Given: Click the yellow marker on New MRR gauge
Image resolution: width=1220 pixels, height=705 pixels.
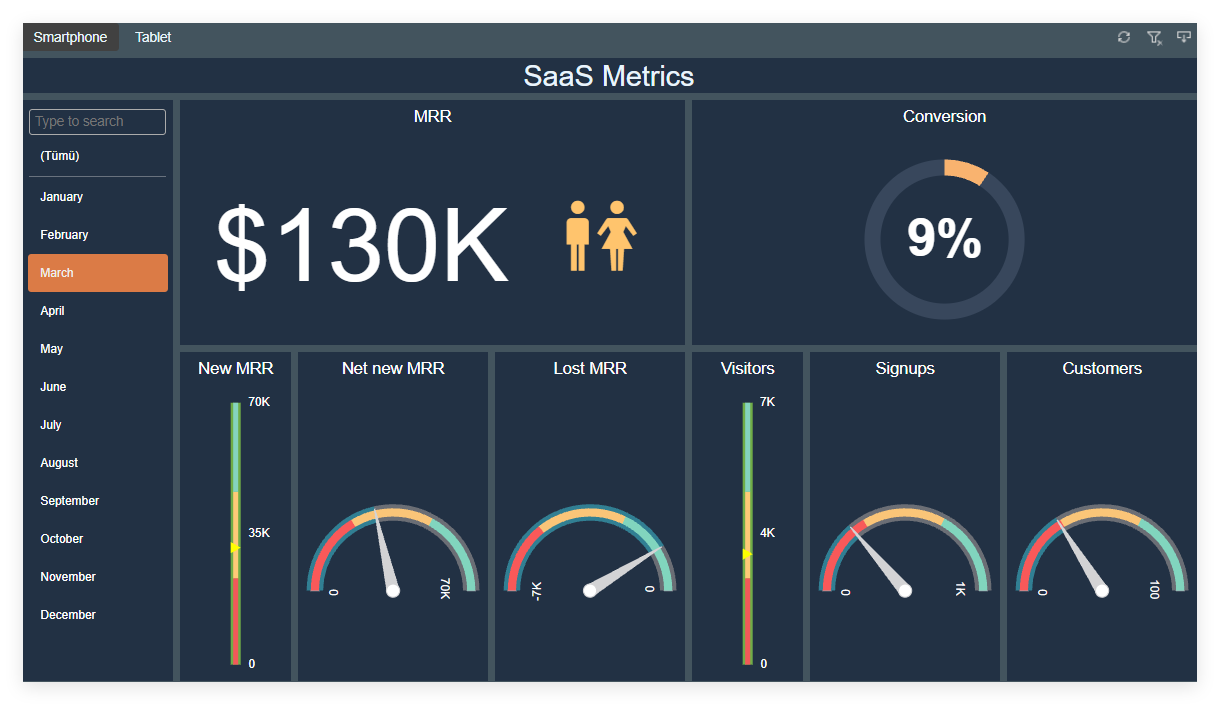Looking at the screenshot, I should [235, 547].
